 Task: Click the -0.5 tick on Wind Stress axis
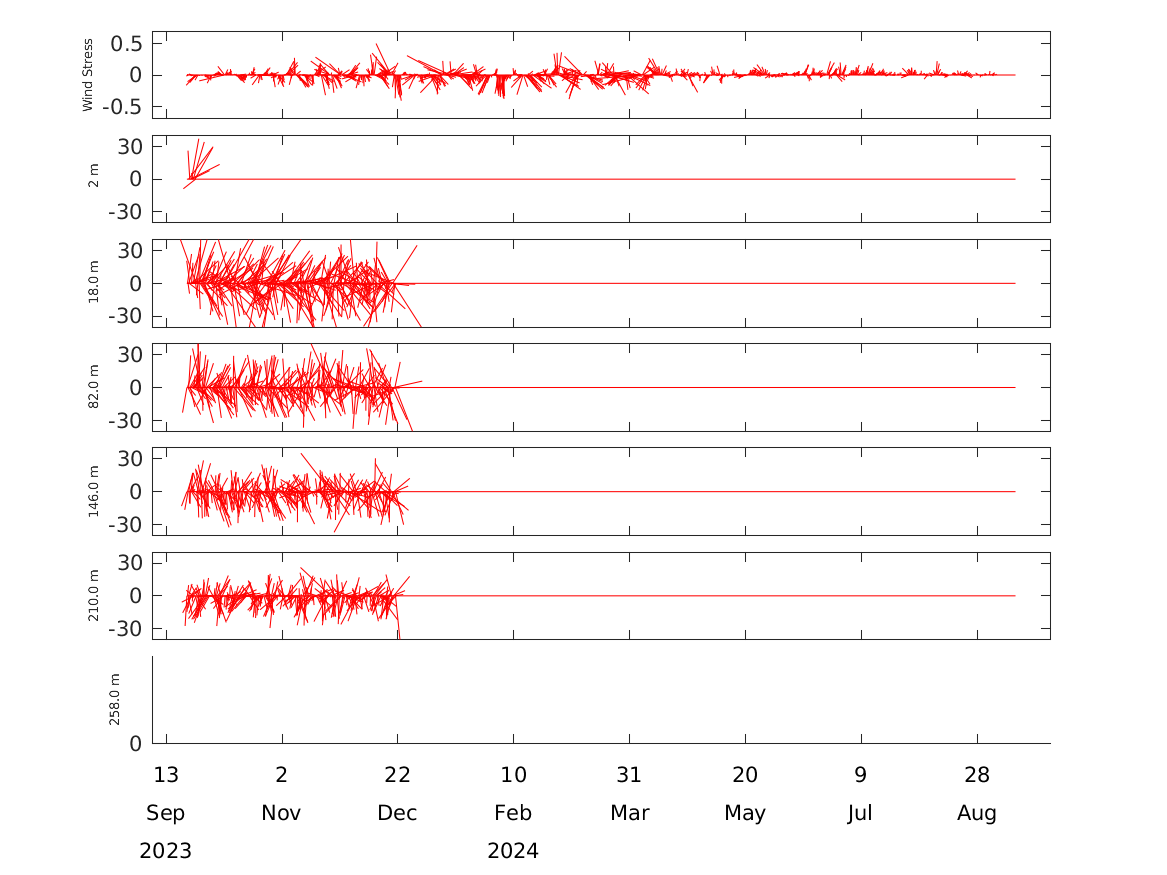click(x=121, y=107)
